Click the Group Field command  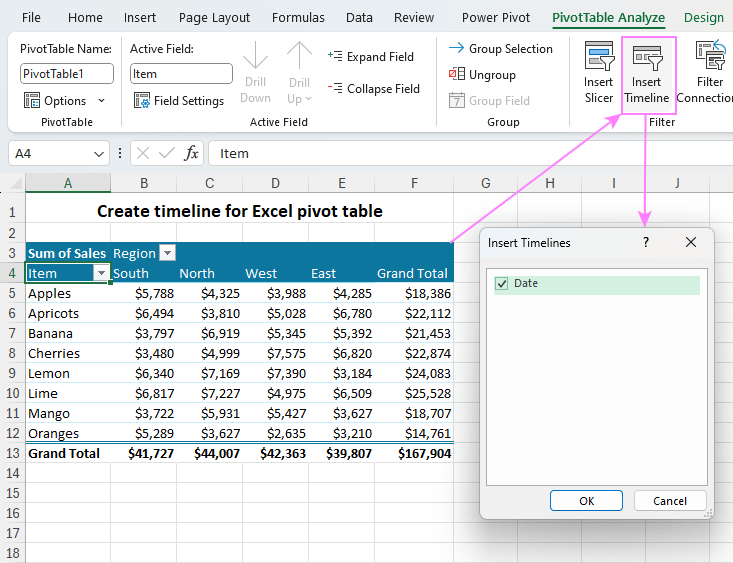point(489,101)
